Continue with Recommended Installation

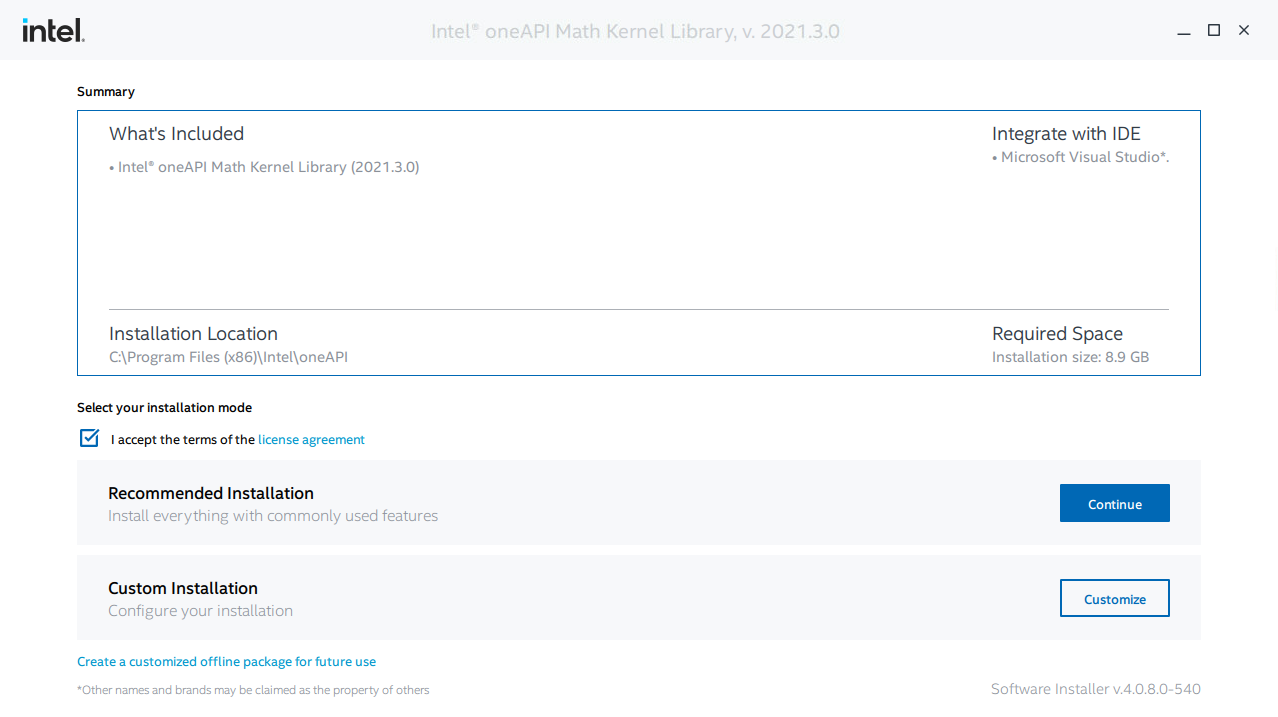[1114, 503]
